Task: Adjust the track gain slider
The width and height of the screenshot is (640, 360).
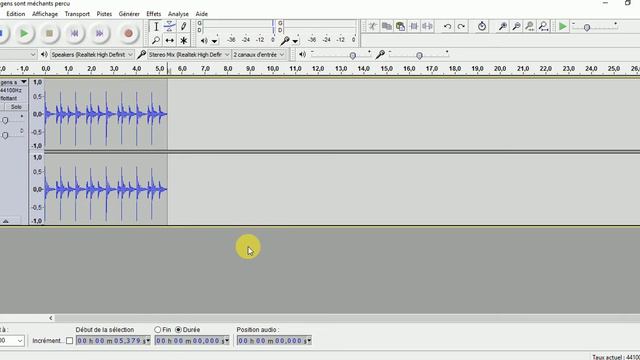Action: tap(5, 120)
